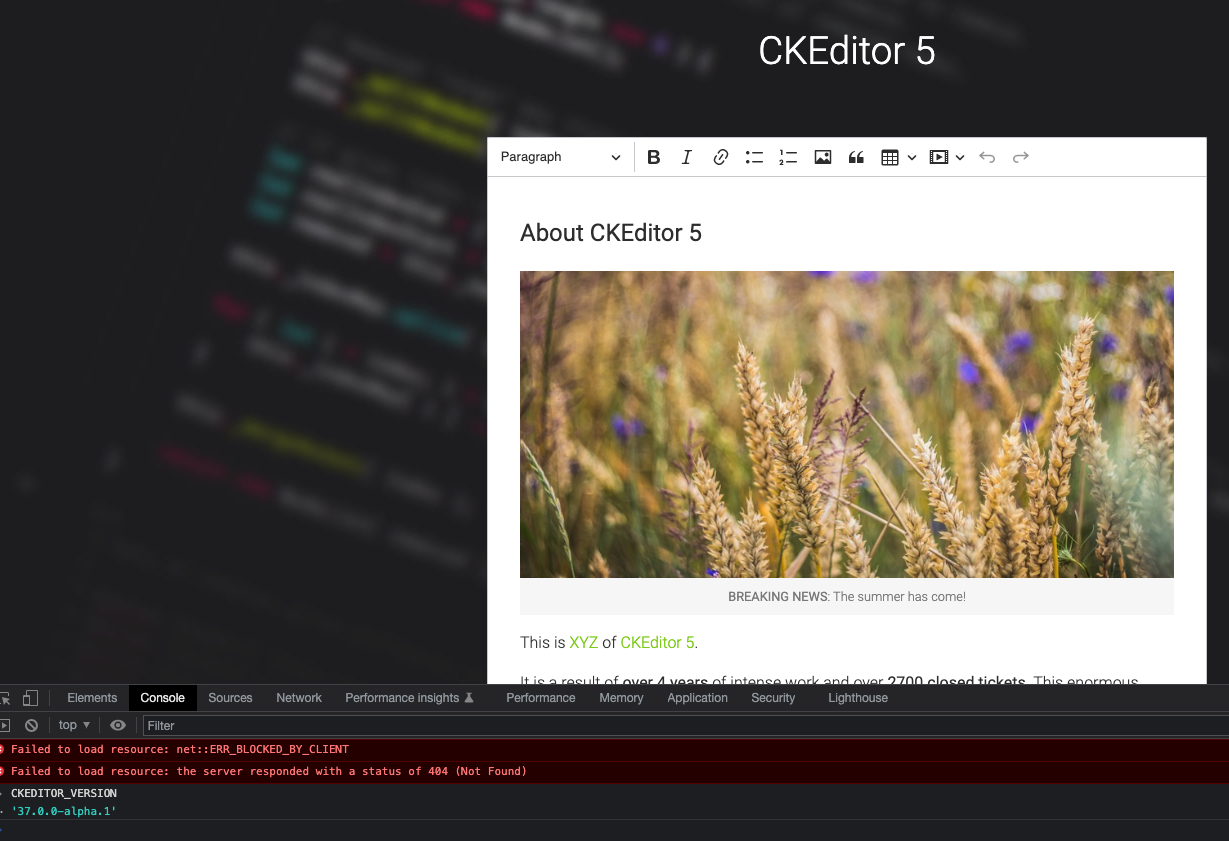Image resolution: width=1229 pixels, height=841 pixels.
Task: Open the Sources panel
Action: (x=230, y=697)
